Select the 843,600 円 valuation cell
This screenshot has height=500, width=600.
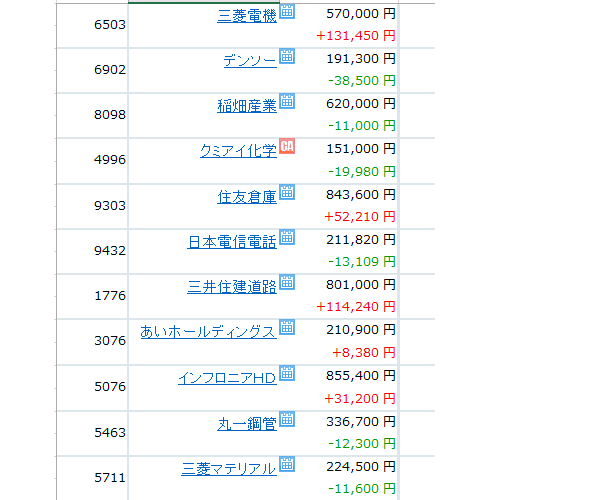click(x=360, y=195)
